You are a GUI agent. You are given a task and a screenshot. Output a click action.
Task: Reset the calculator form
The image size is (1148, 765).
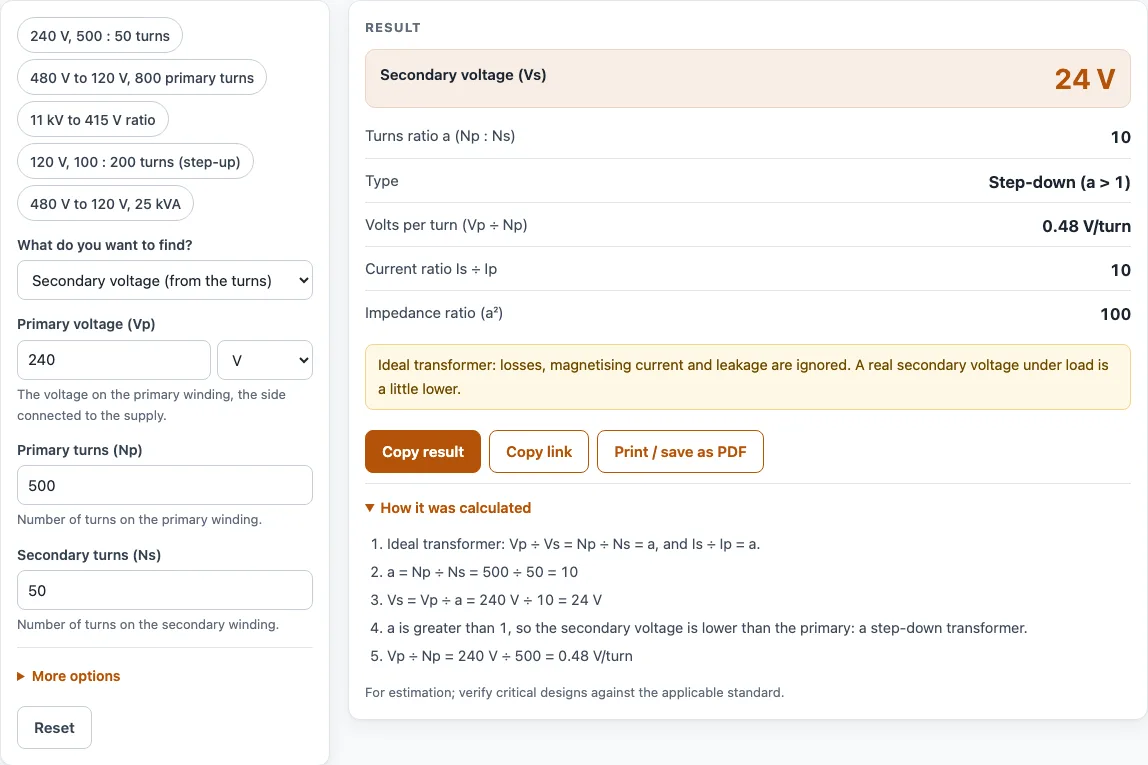point(54,728)
